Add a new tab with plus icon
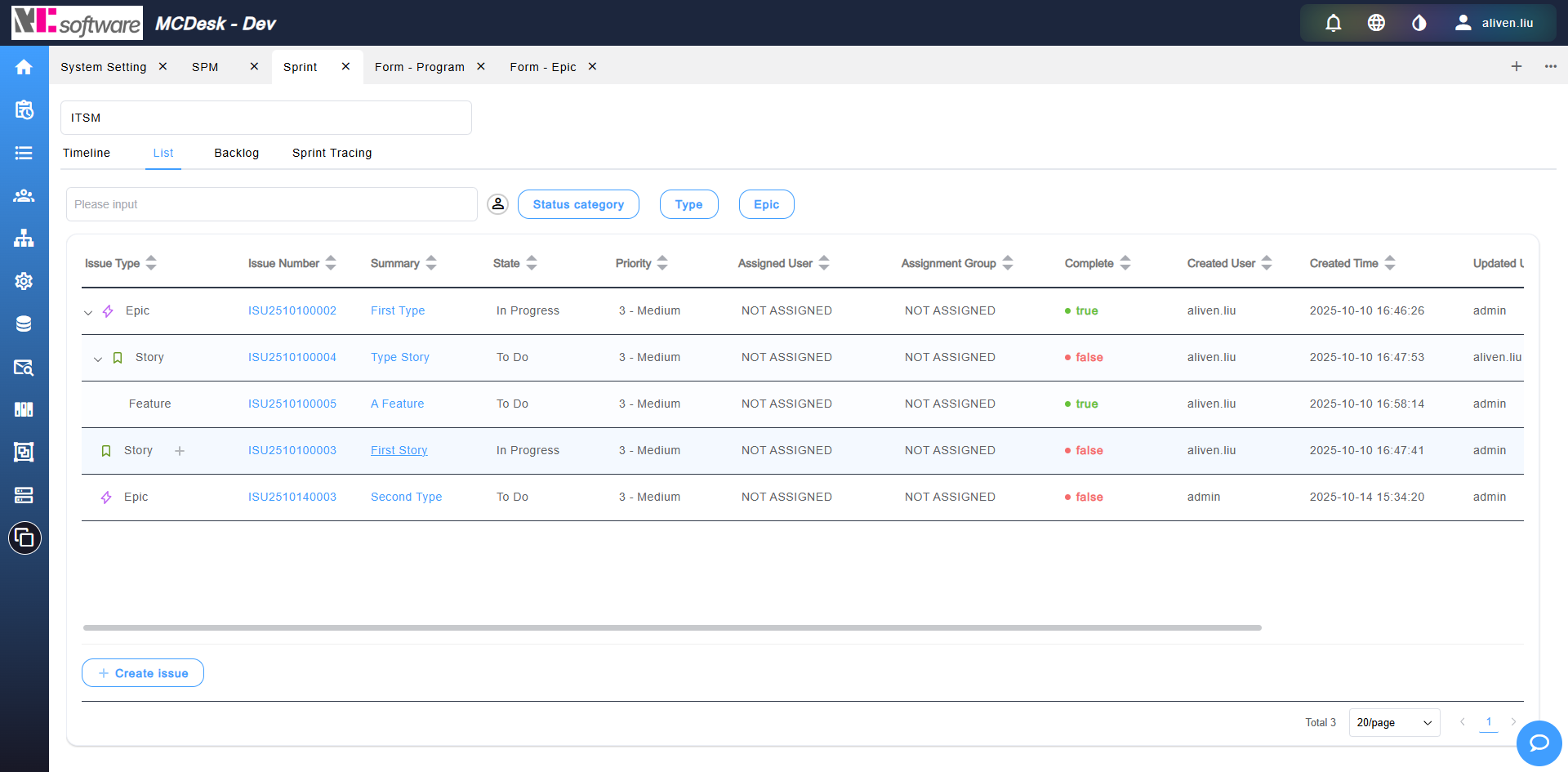1568x772 pixels. point(1517,66)
